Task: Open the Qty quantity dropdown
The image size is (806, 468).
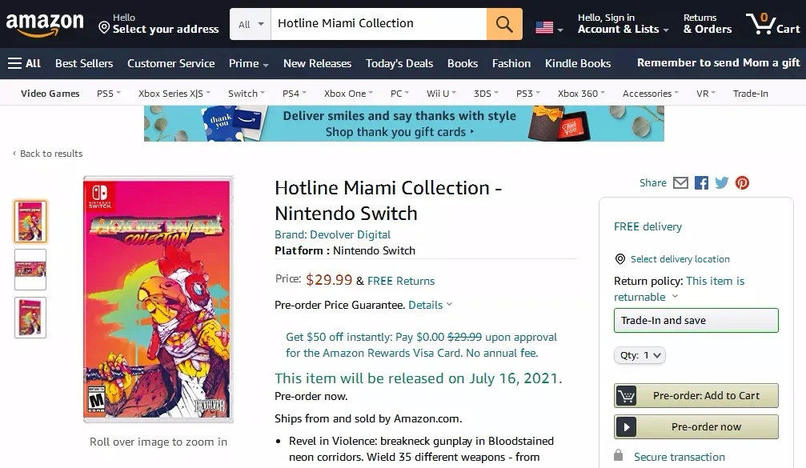Action: click(x=639, y=355)
